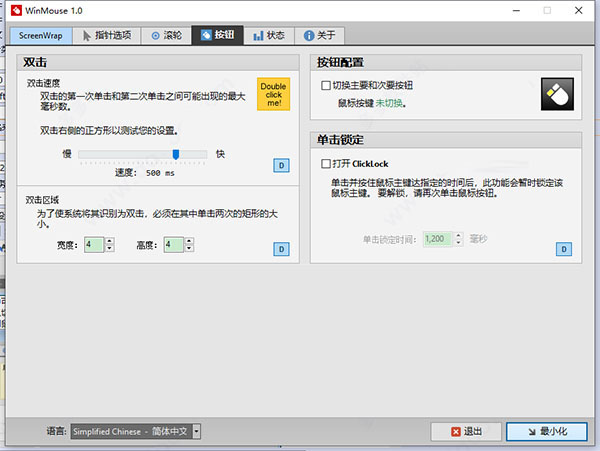Click the 宽度 input field
This screenshot has height=451, width=600.
[94, 244]
